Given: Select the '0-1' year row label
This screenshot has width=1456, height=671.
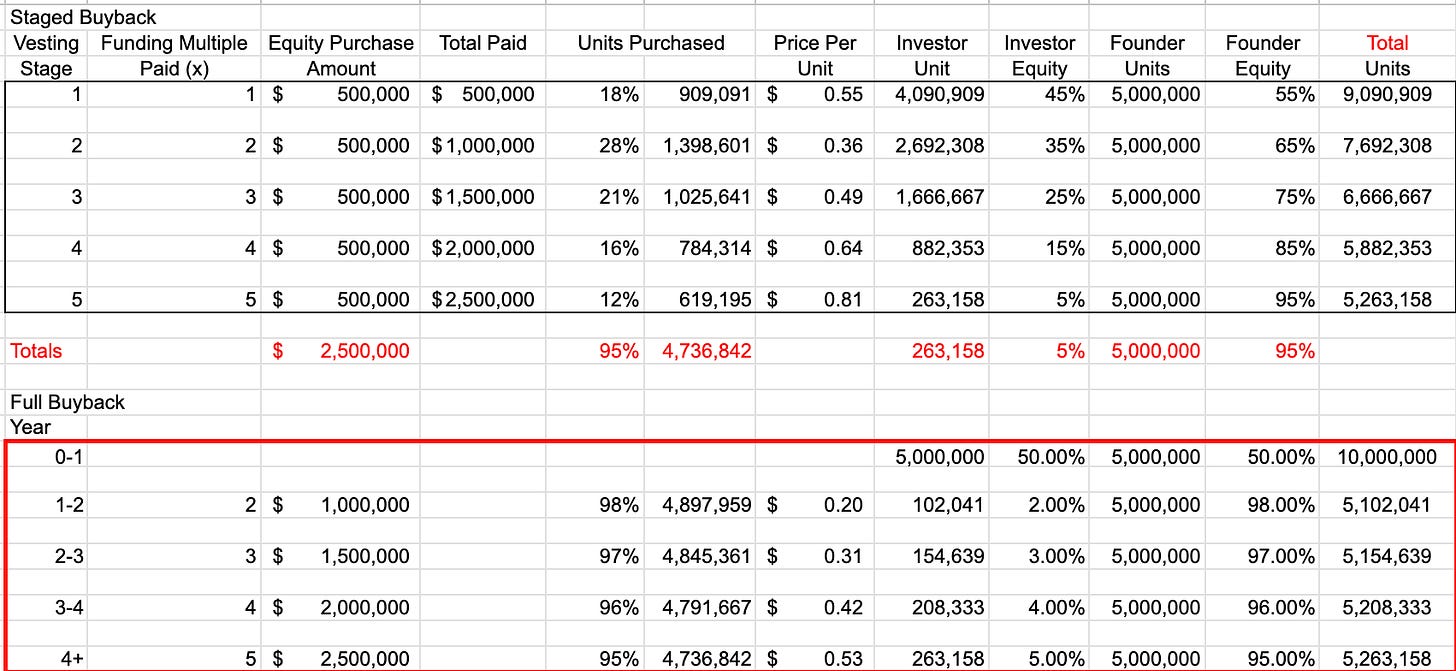Looking at the screenshot, I should [x=69, y=457].
